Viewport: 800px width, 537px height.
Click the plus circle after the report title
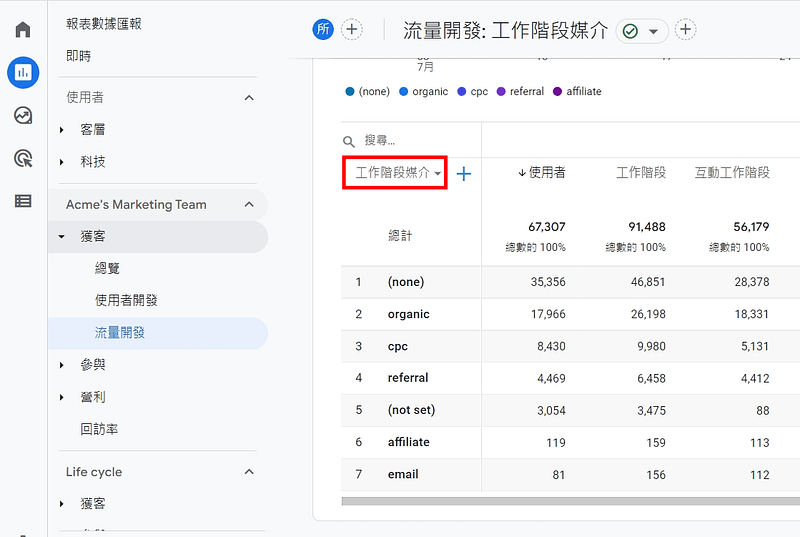pos(685,29)
